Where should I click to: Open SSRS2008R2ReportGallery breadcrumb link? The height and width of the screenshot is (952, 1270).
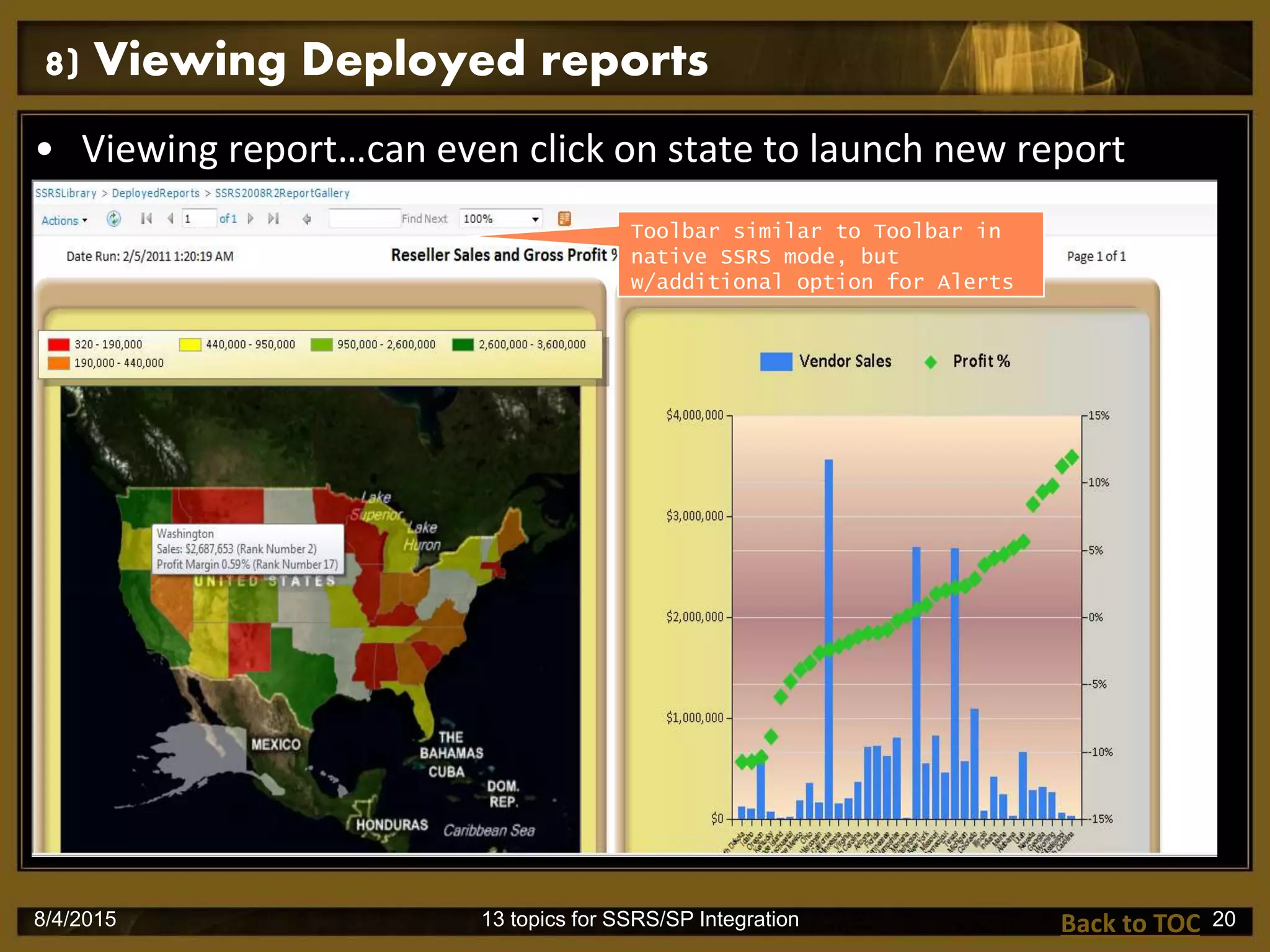282,193
